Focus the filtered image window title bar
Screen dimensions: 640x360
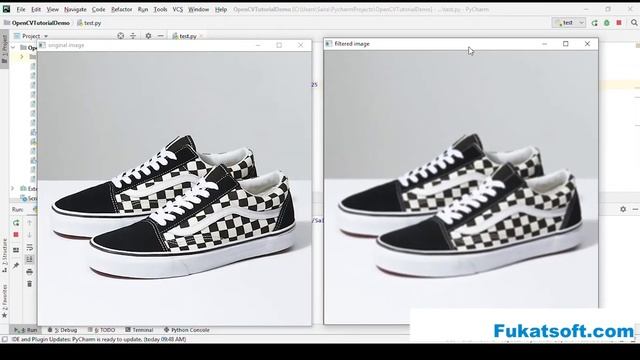pos(461,44)
